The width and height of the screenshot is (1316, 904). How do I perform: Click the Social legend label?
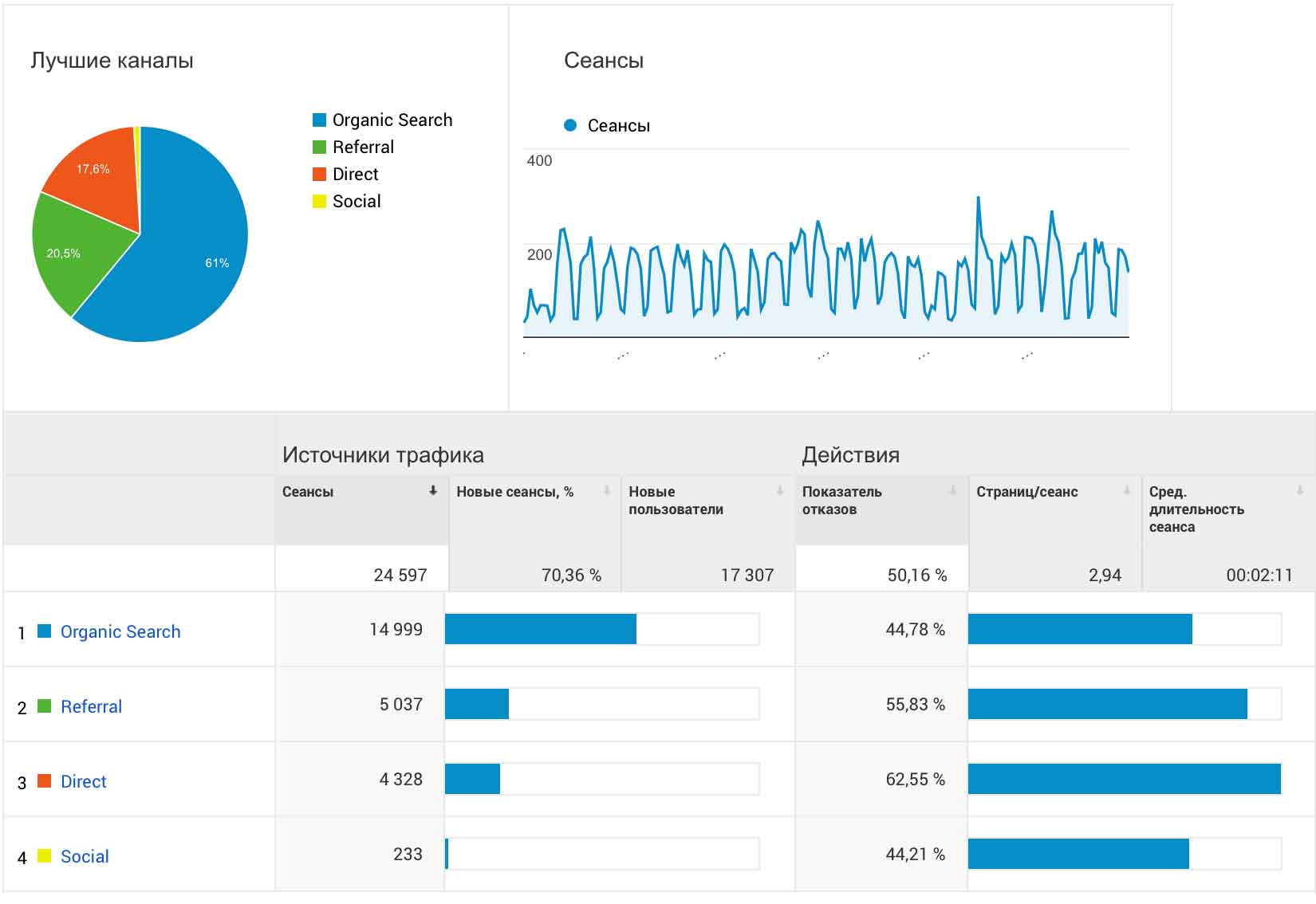pos(357,202)
